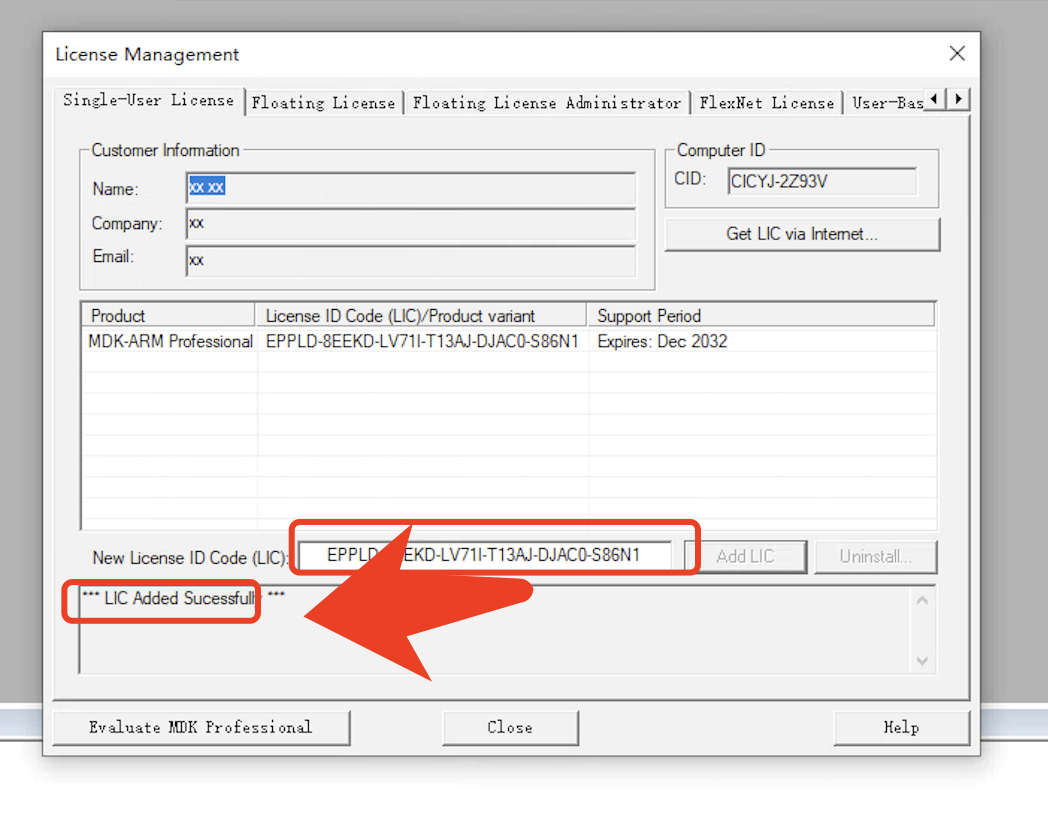Click the Close button

point(510,727)
